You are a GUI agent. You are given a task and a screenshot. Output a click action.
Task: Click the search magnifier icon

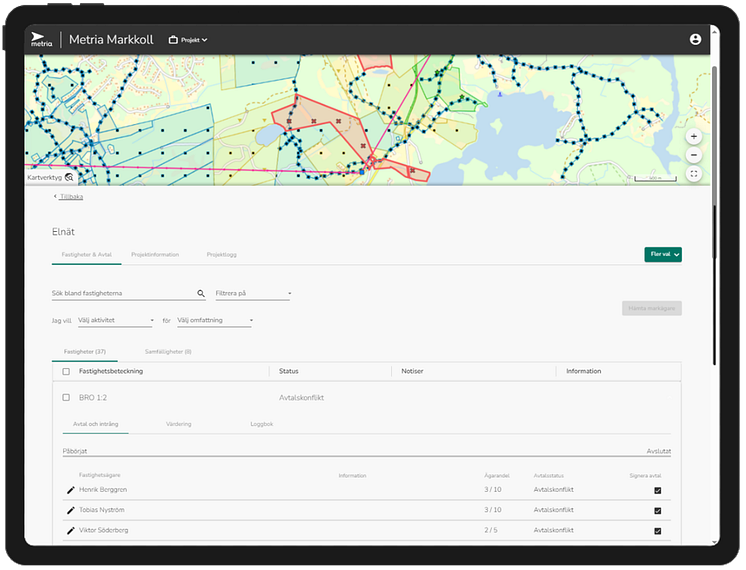tap(201, 294)
